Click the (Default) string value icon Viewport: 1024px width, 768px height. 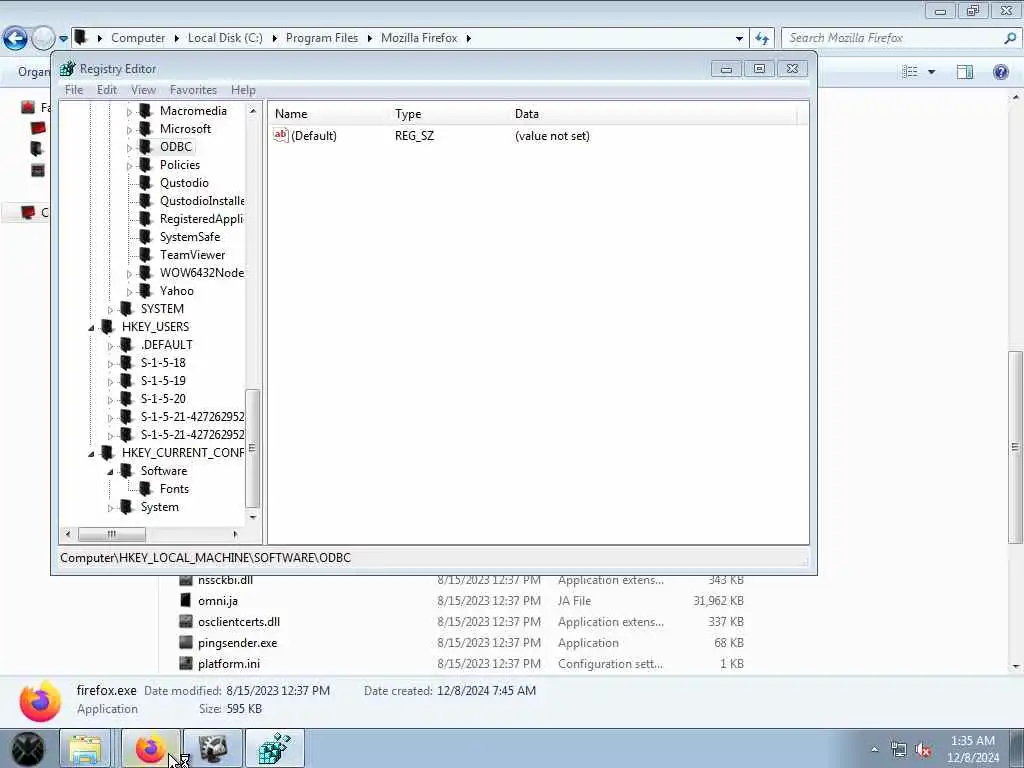pos(281,135)
